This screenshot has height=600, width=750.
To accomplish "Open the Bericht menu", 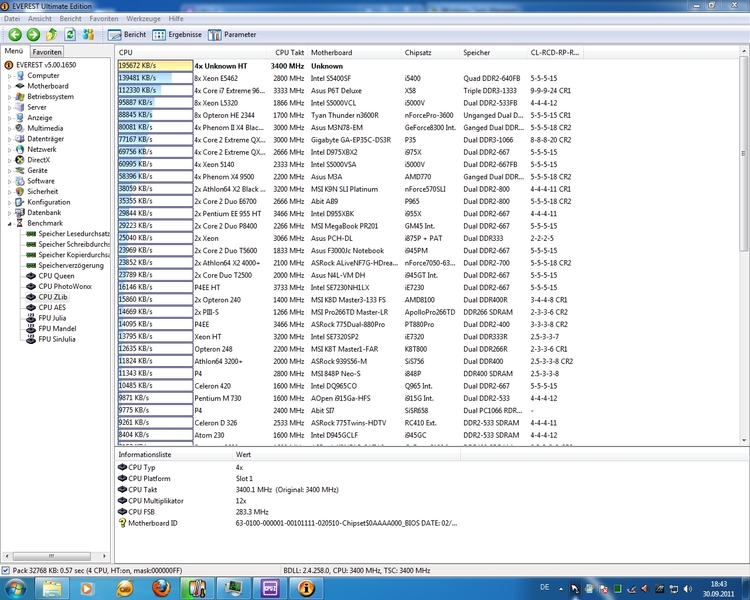I will 70,19.
